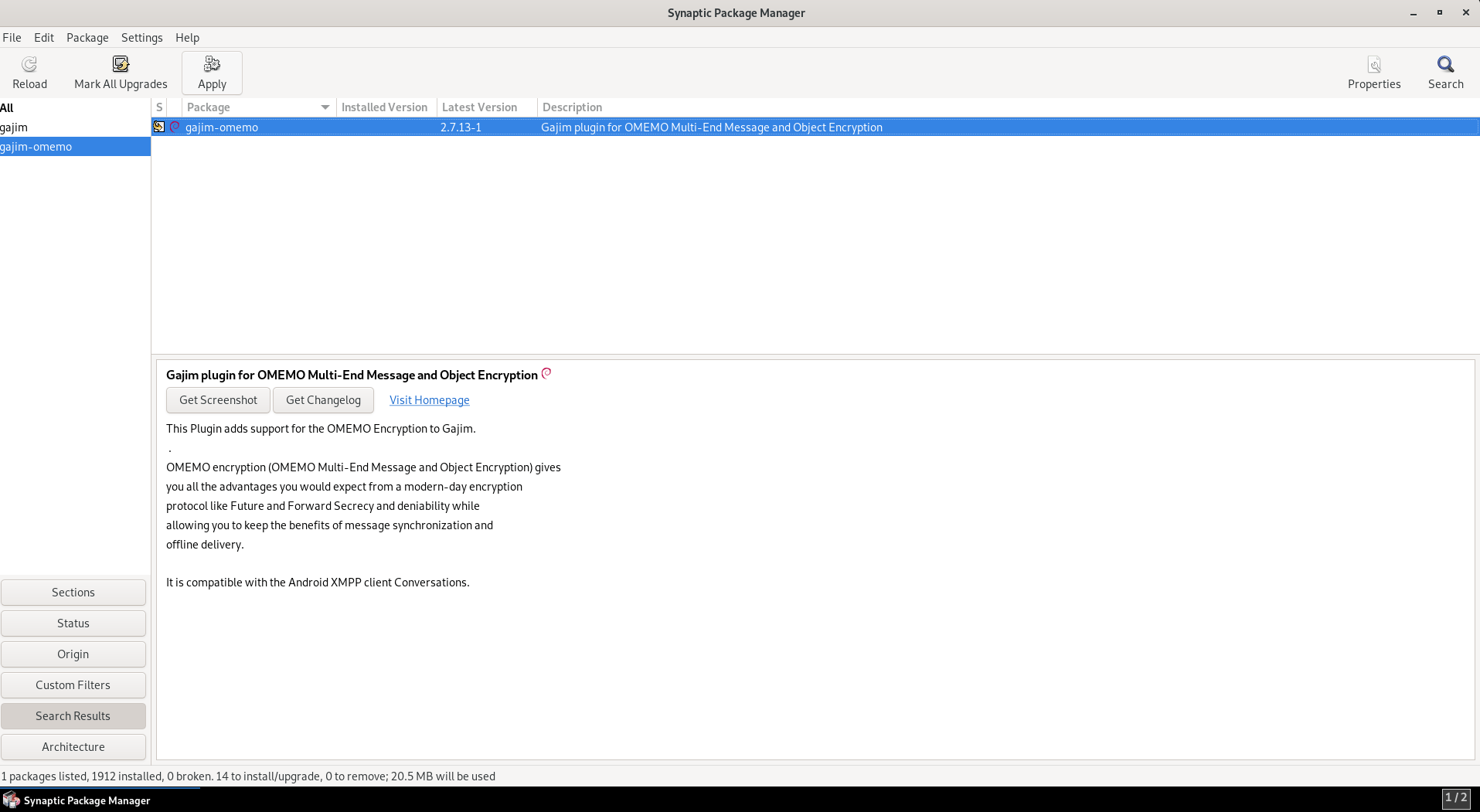
Task: Click the Get Screenshot button
Action: 218,400
